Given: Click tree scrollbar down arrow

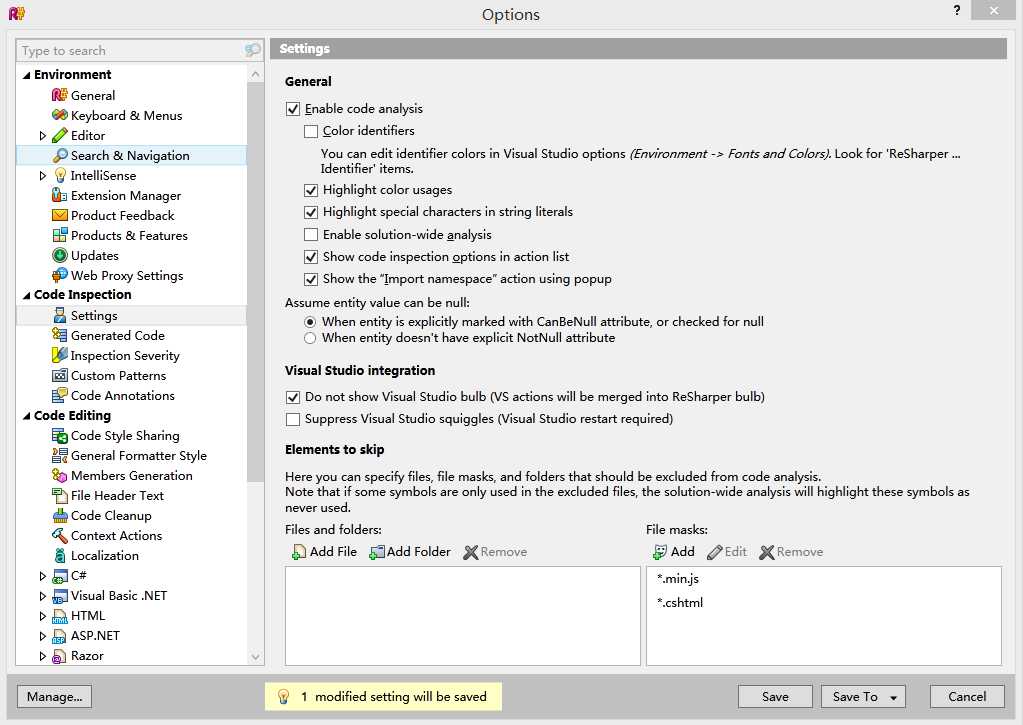Looking at the screenshot, I should tap(255, 656).
